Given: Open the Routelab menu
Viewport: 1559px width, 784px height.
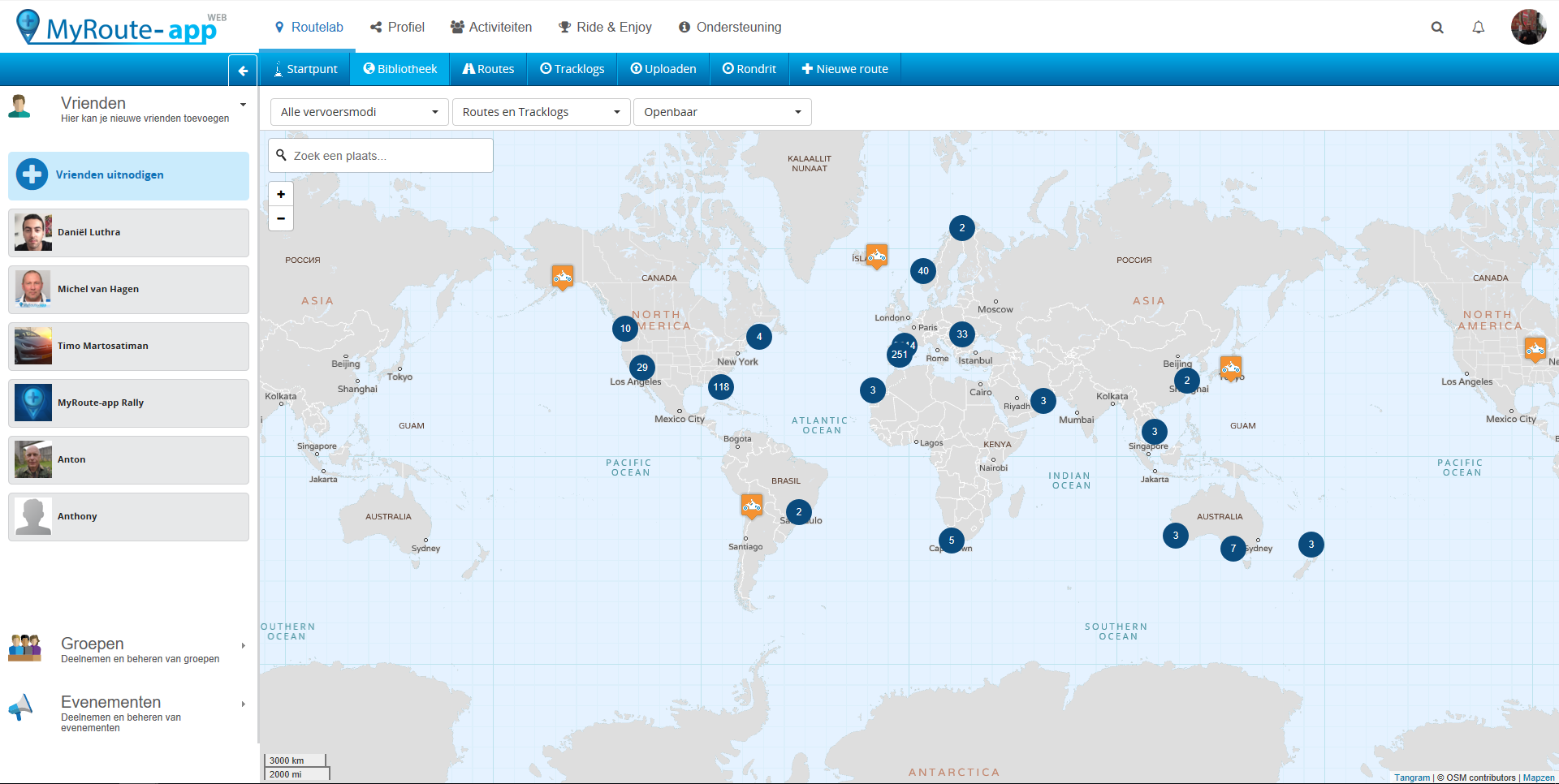Looking at the screenshot, I should click(x=309, y=28).
